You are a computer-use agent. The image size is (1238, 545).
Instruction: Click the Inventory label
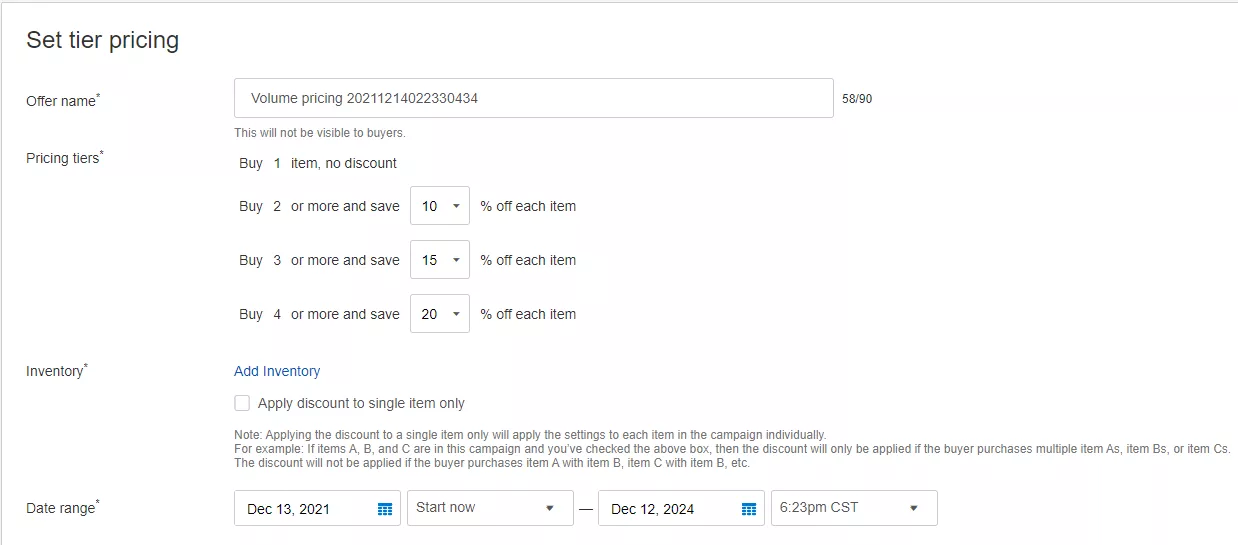(56, 371)
